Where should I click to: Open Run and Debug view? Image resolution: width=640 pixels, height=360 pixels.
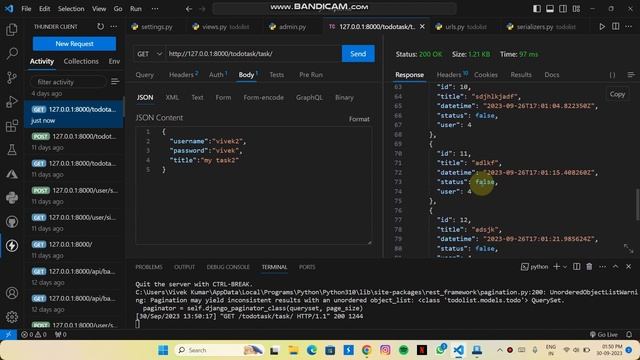pyautogui.click(x=12, y=102)
